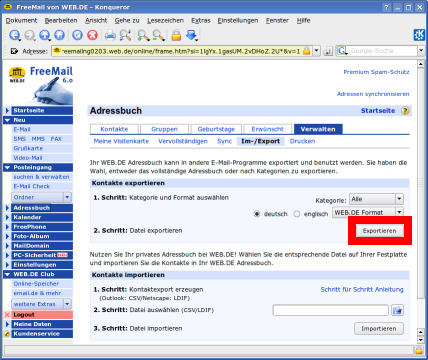Collapse the Neu sidebar section
This screenshot has width=428, height=360.
click(7, 120)
